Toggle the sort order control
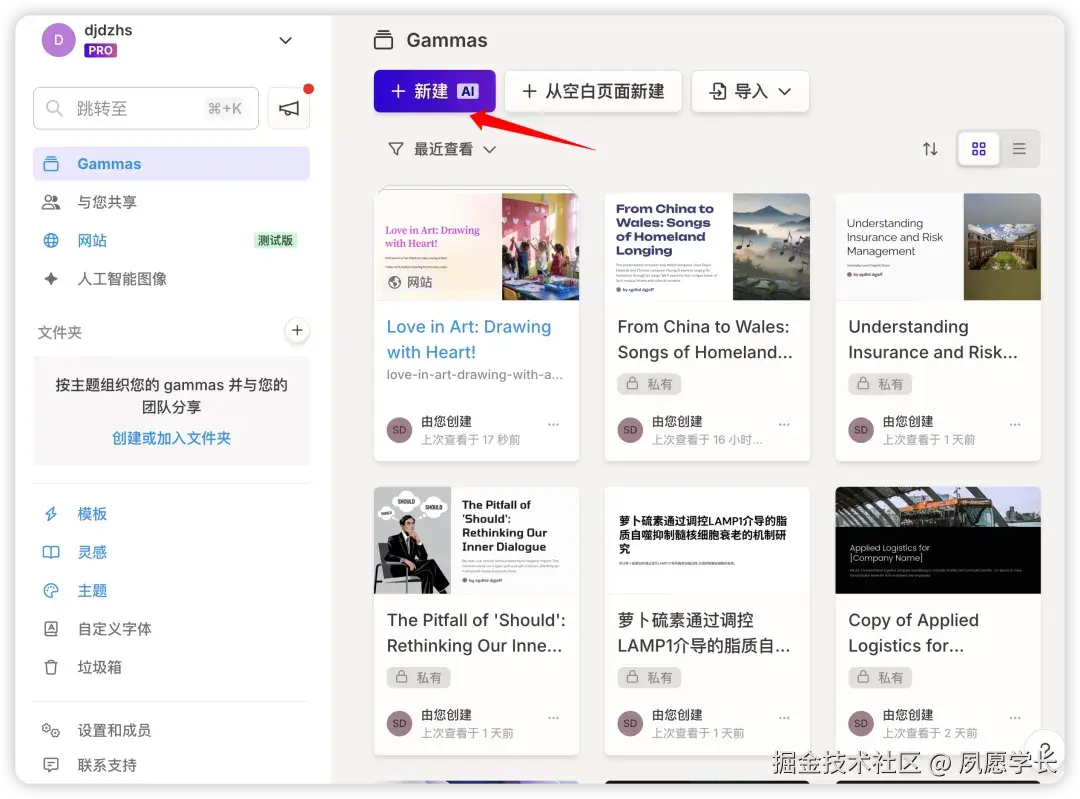Image resolution: width=1080 pixels, height=799 pixels. tap(931, 148)
